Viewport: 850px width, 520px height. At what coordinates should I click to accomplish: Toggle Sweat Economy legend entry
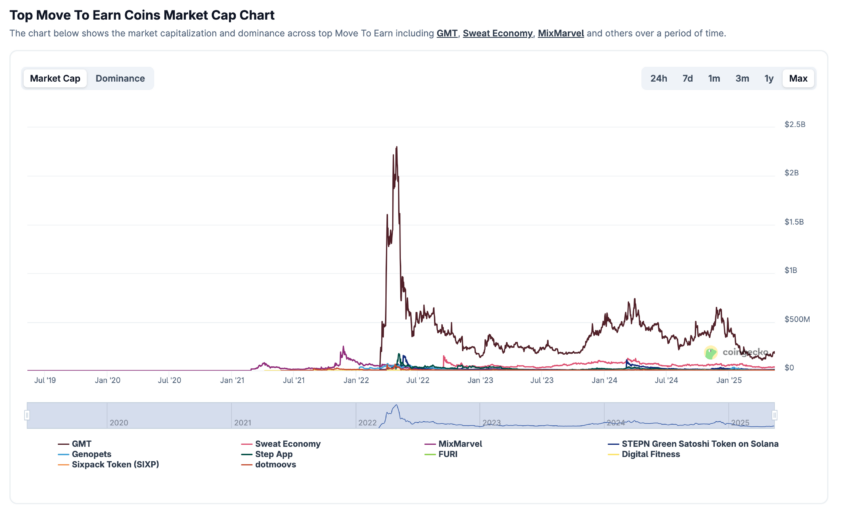281,444
